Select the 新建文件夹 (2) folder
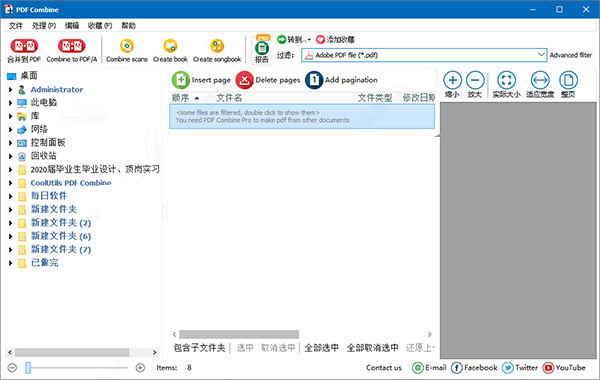600x380 pixels. (61, 223)
